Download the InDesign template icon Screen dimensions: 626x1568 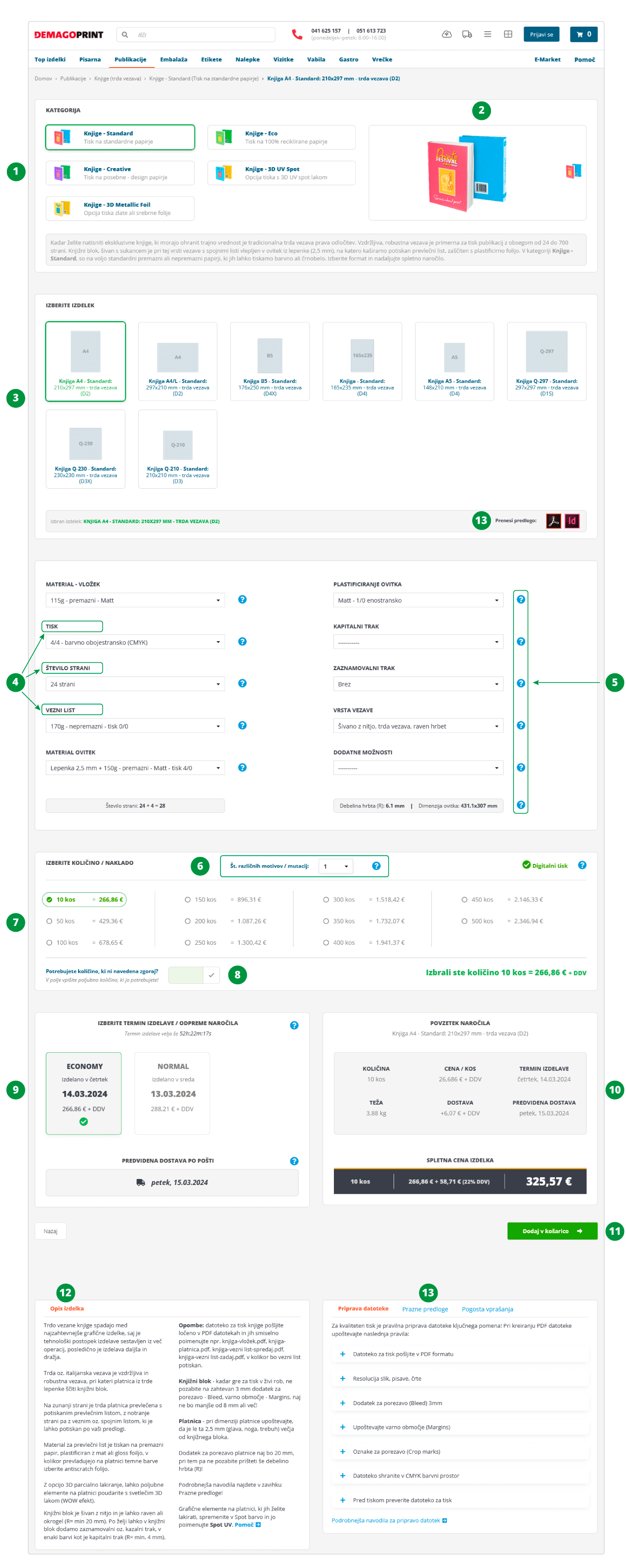(572, 521)
